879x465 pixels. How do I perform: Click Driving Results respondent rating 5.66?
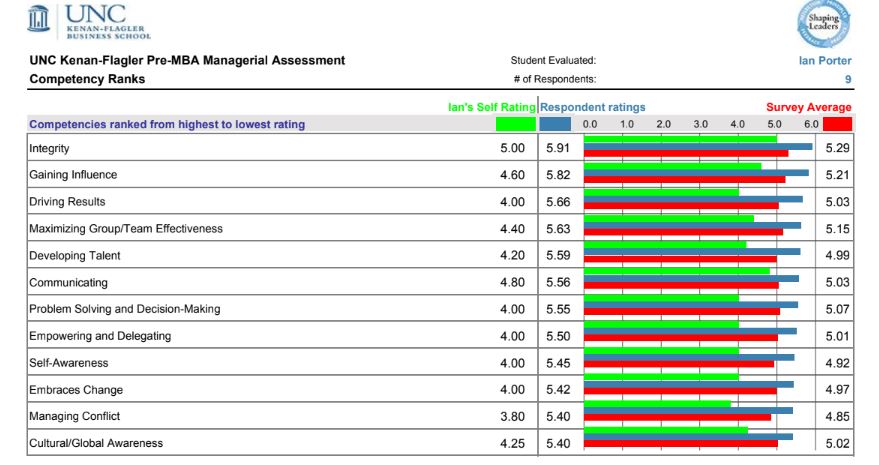558,202
